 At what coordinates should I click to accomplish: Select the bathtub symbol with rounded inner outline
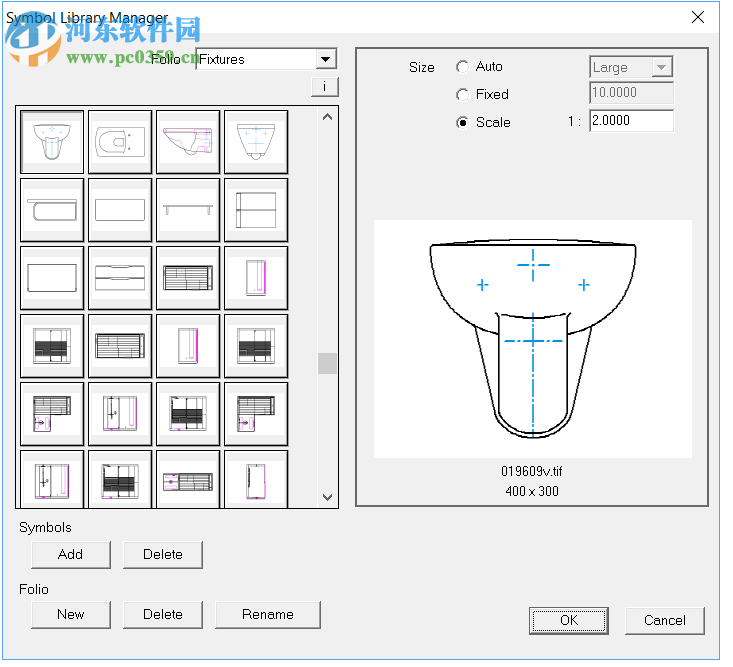click(52, 210)
